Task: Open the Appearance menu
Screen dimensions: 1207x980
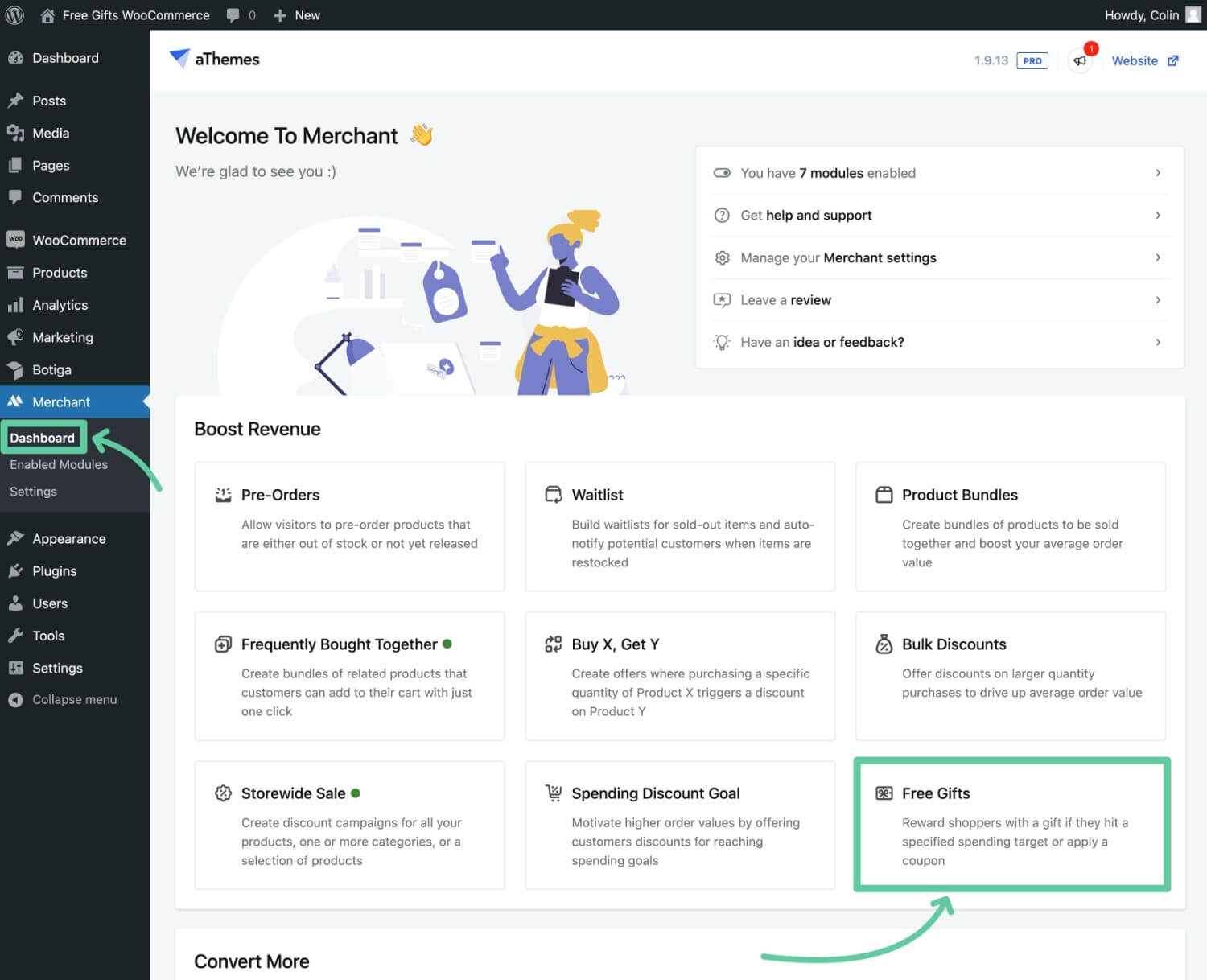Action: coord(74,539)
